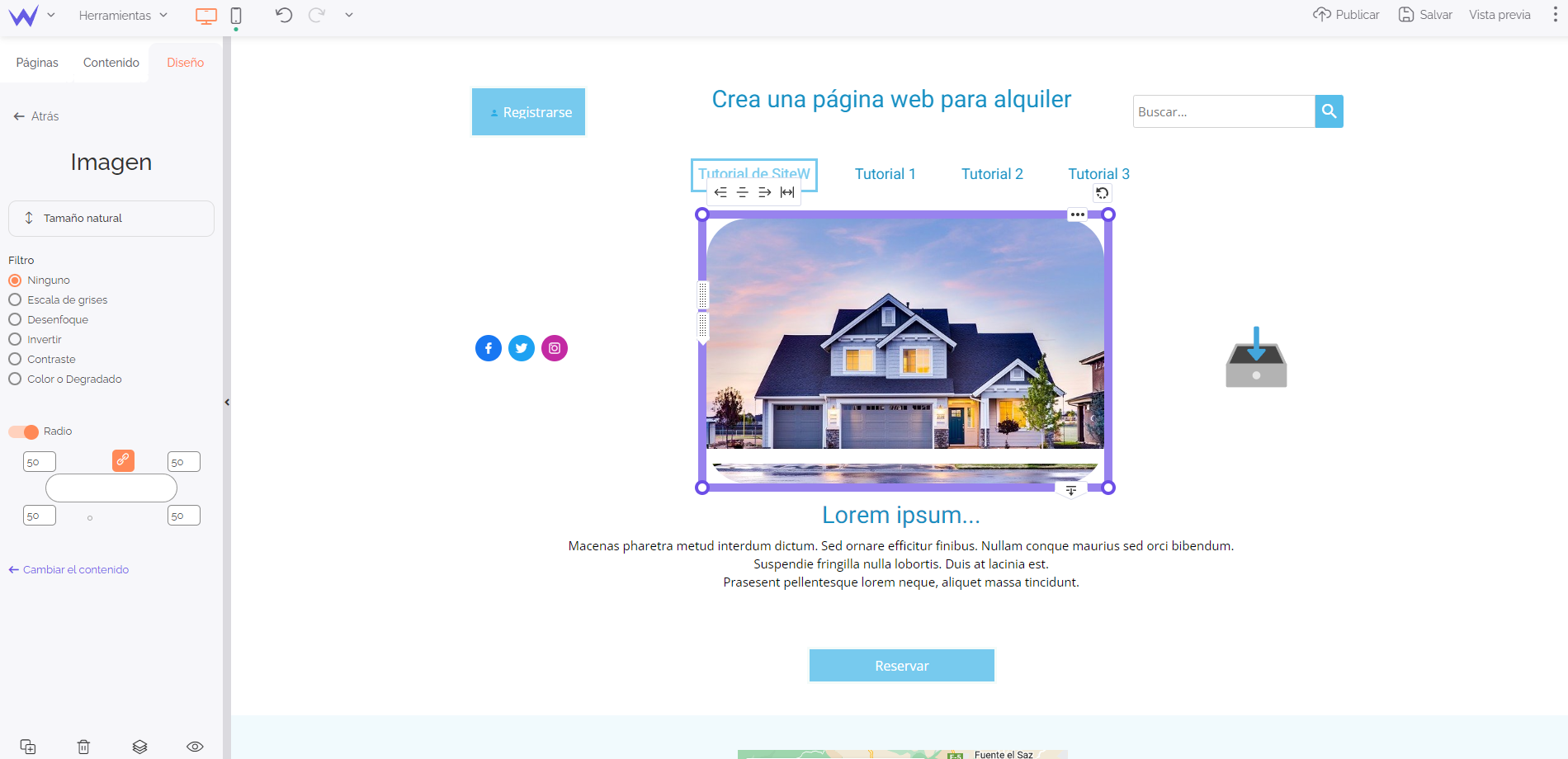Image resolution: width=1568 pixels, height=759 pixels.
Task: Select the Lorem ipsum heading
Action: tap(901, 515)
